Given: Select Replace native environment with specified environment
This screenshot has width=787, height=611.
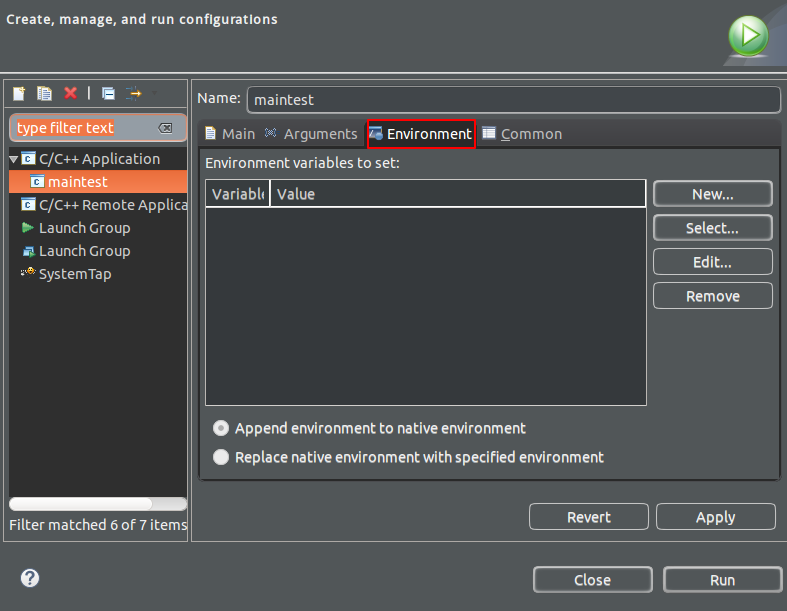Looking at the screenshot, I should click(x=408, y=457).
